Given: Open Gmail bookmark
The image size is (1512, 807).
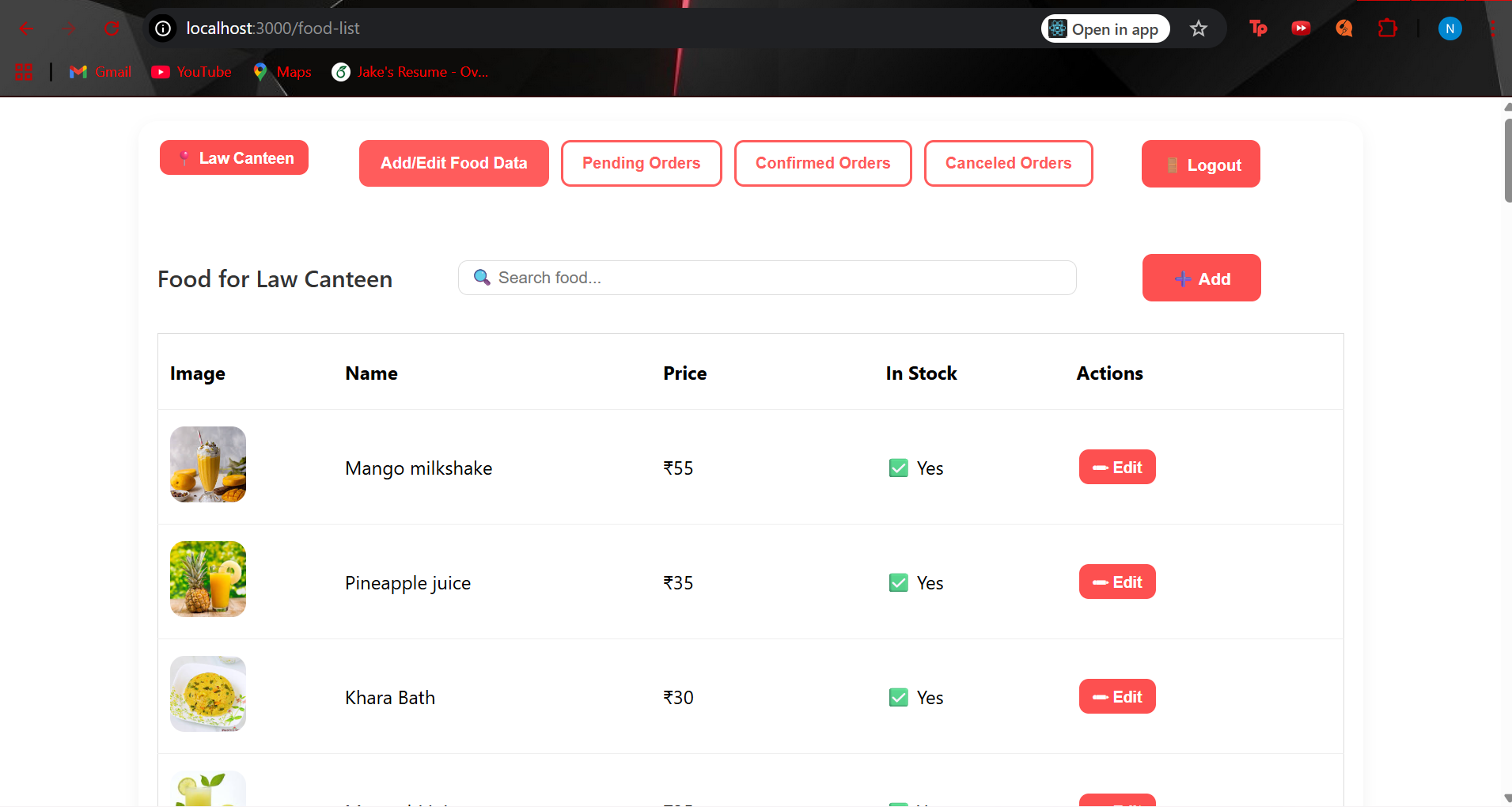Looking at the screenshot, I should 100,72.
